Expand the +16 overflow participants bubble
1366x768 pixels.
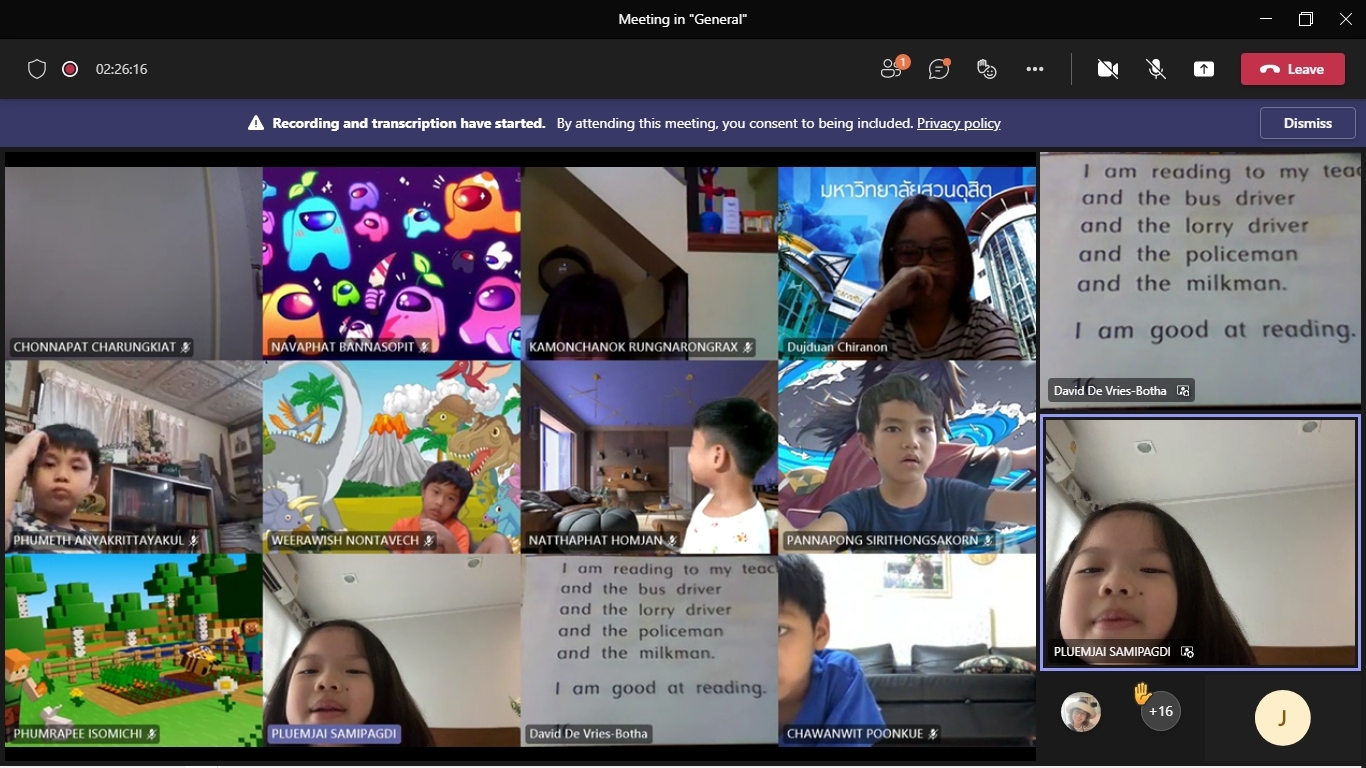1160,712
